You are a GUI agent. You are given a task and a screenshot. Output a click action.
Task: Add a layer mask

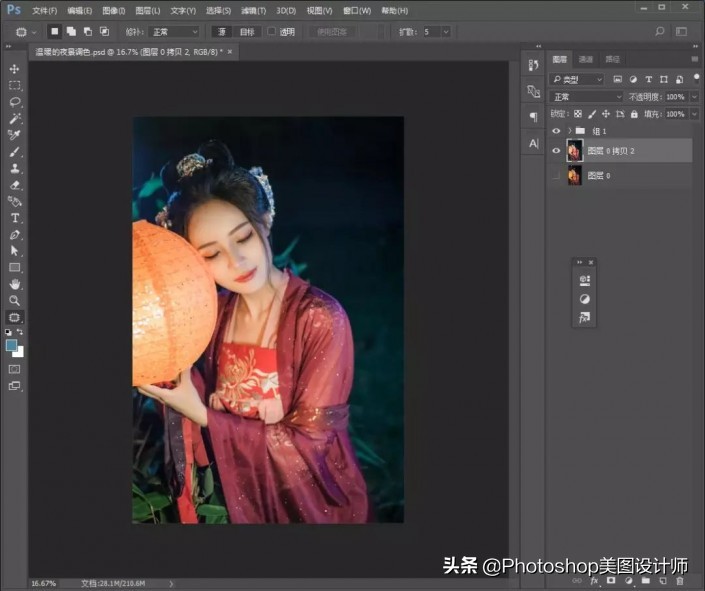611,581
